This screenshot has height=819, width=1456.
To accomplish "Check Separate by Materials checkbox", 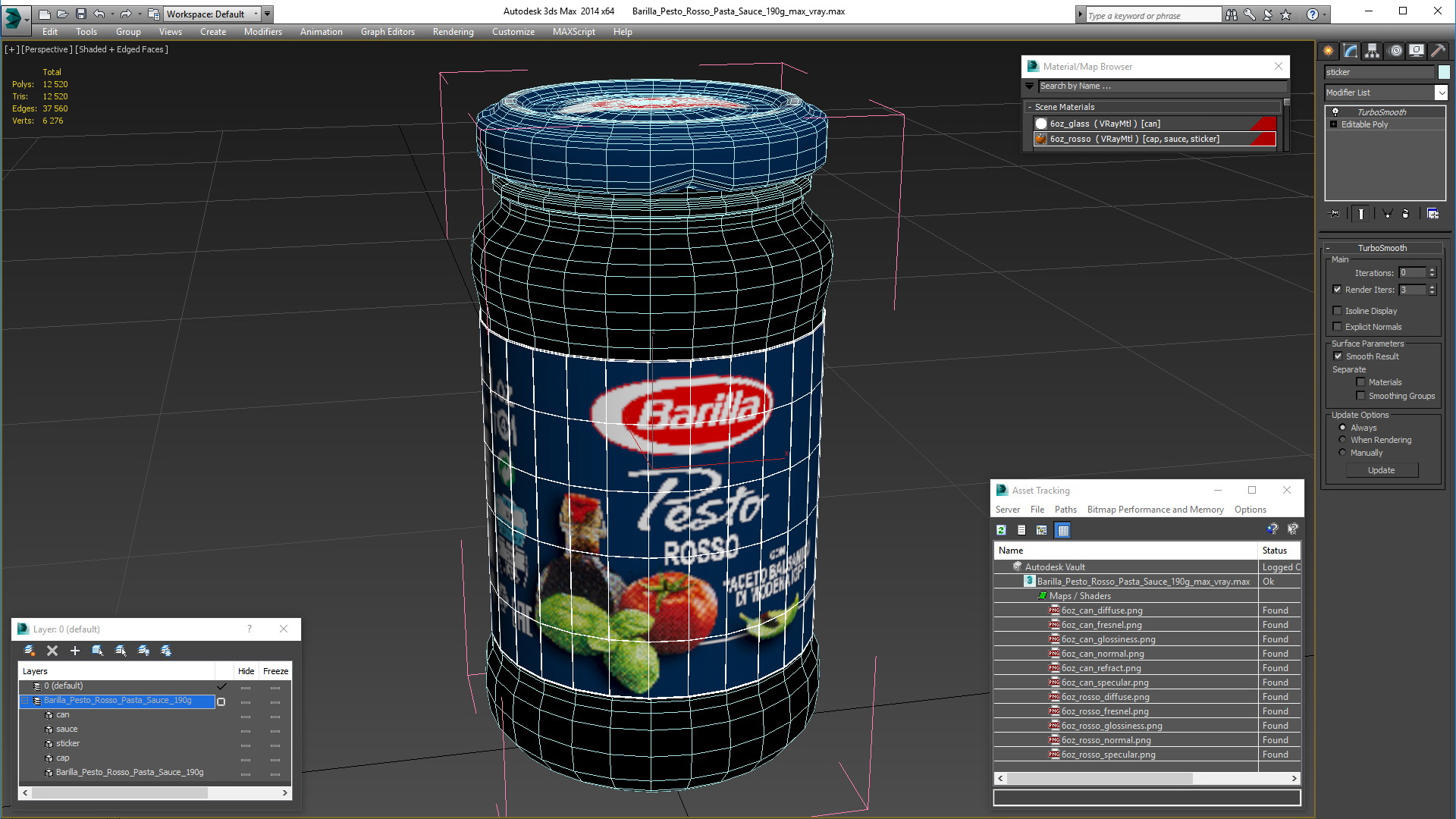I will (x=1360, y=382).
